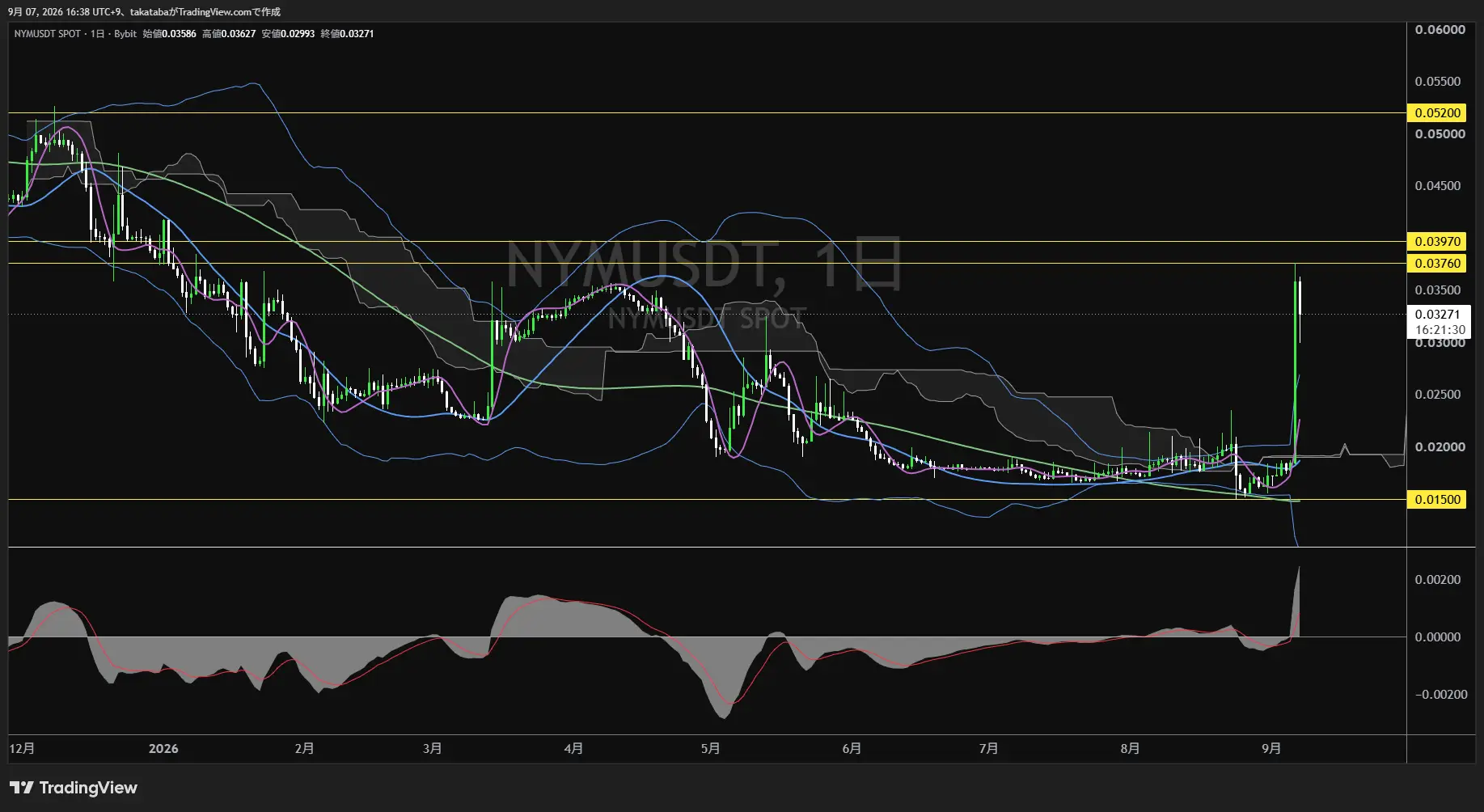Click the open value 0.03586 in header

180,34
